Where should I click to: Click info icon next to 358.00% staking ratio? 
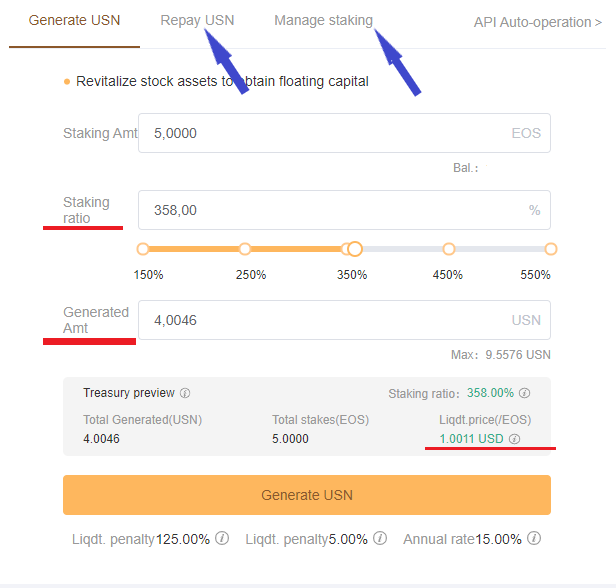click(x=524, y=393)
